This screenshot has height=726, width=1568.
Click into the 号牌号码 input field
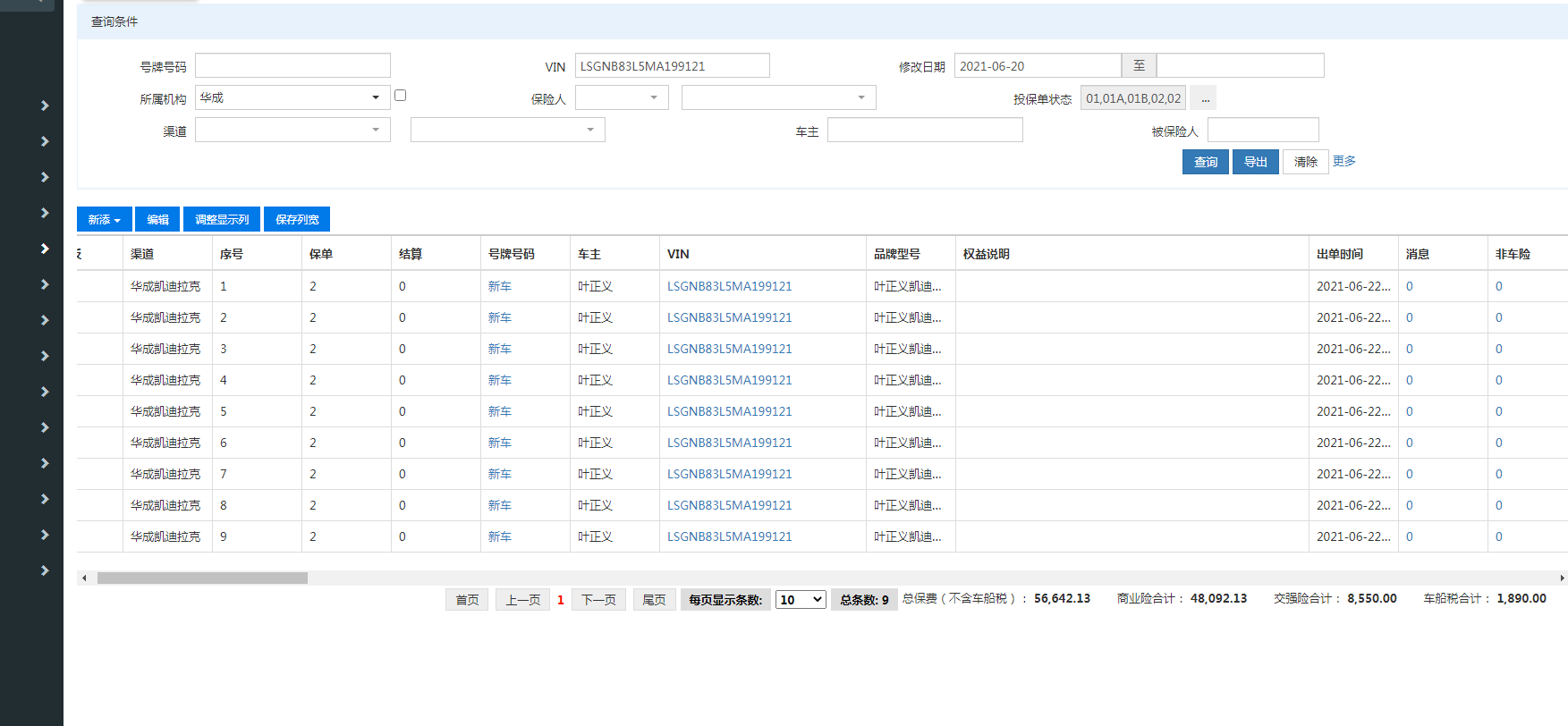pyautogui.click(x=292, y=66)
